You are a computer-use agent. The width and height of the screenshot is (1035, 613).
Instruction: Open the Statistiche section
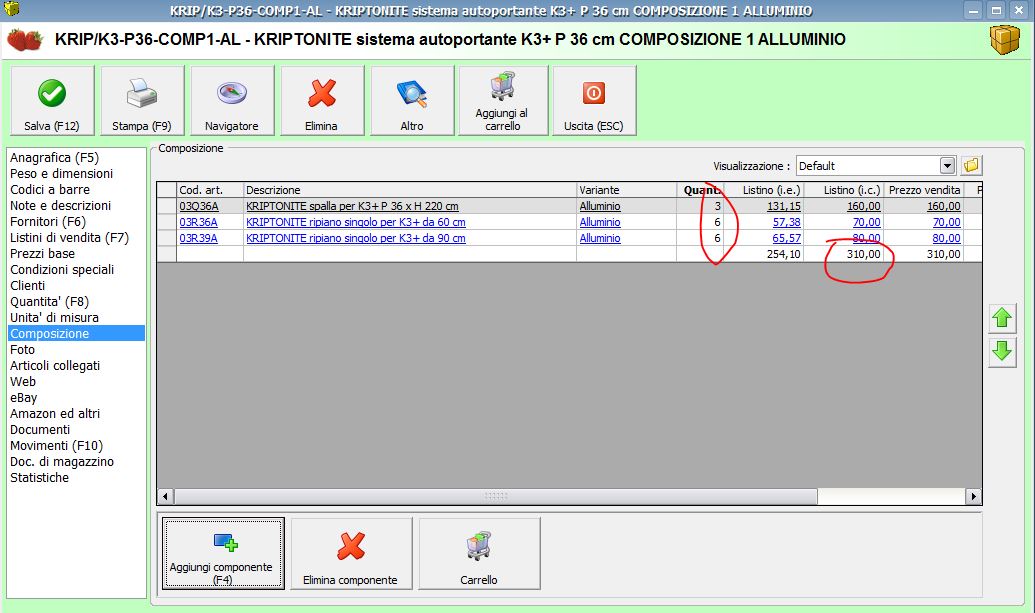pyautogui.click(x=39, y=478)
